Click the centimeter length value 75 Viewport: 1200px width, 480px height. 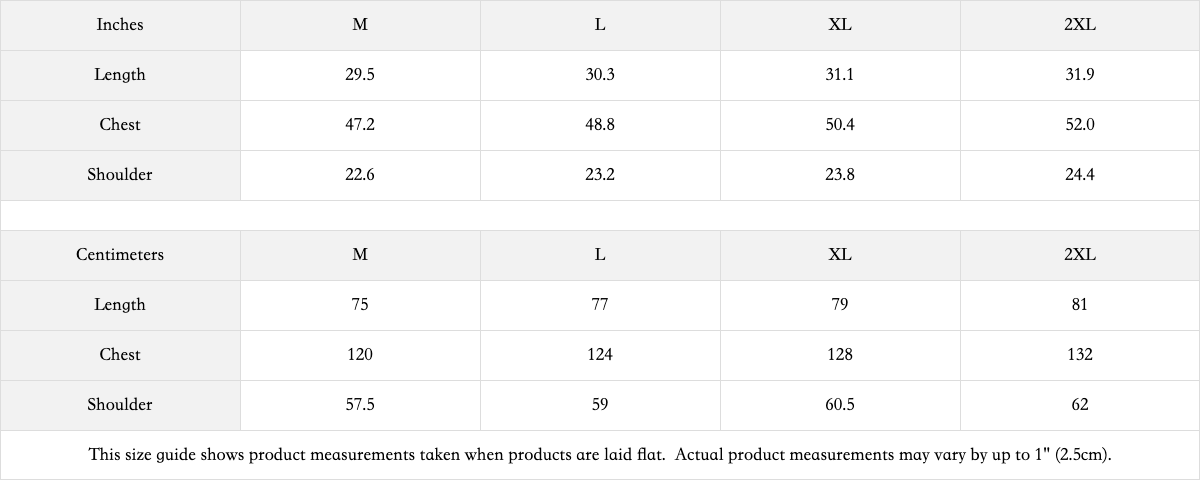pyautogui.click(x=360, y=305)
